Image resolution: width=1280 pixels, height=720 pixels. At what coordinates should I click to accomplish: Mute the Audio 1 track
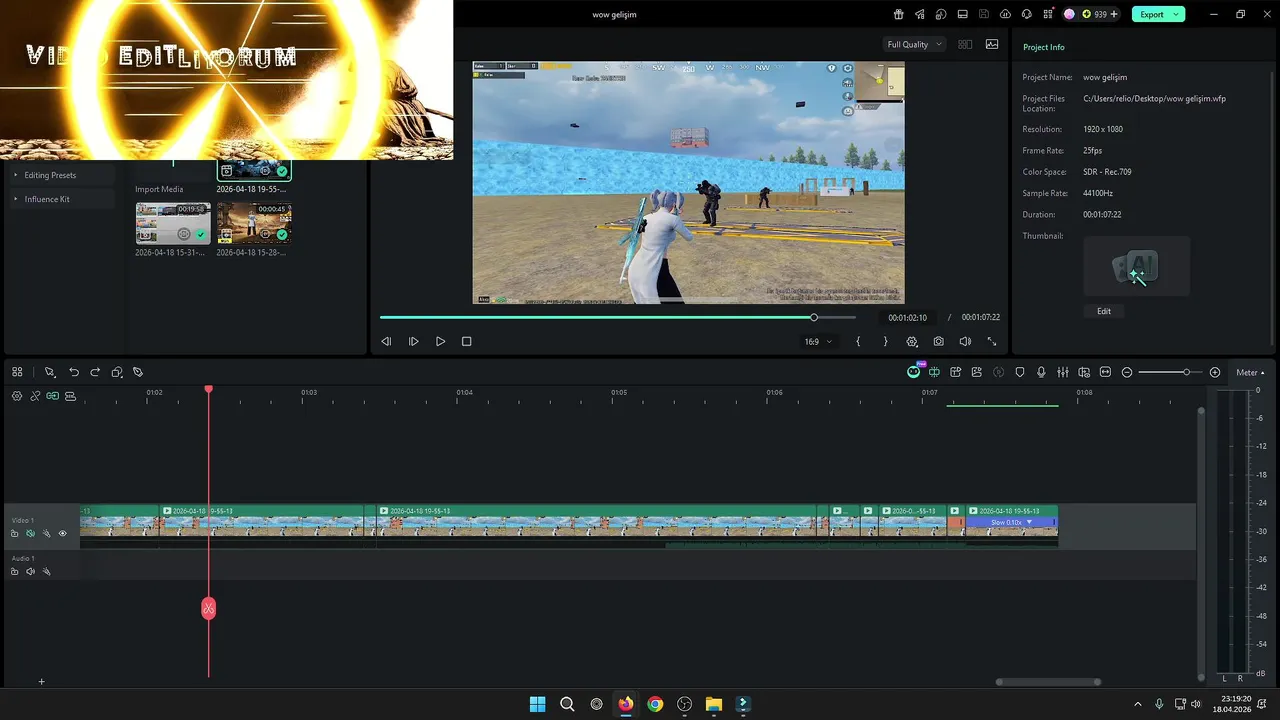31,571
